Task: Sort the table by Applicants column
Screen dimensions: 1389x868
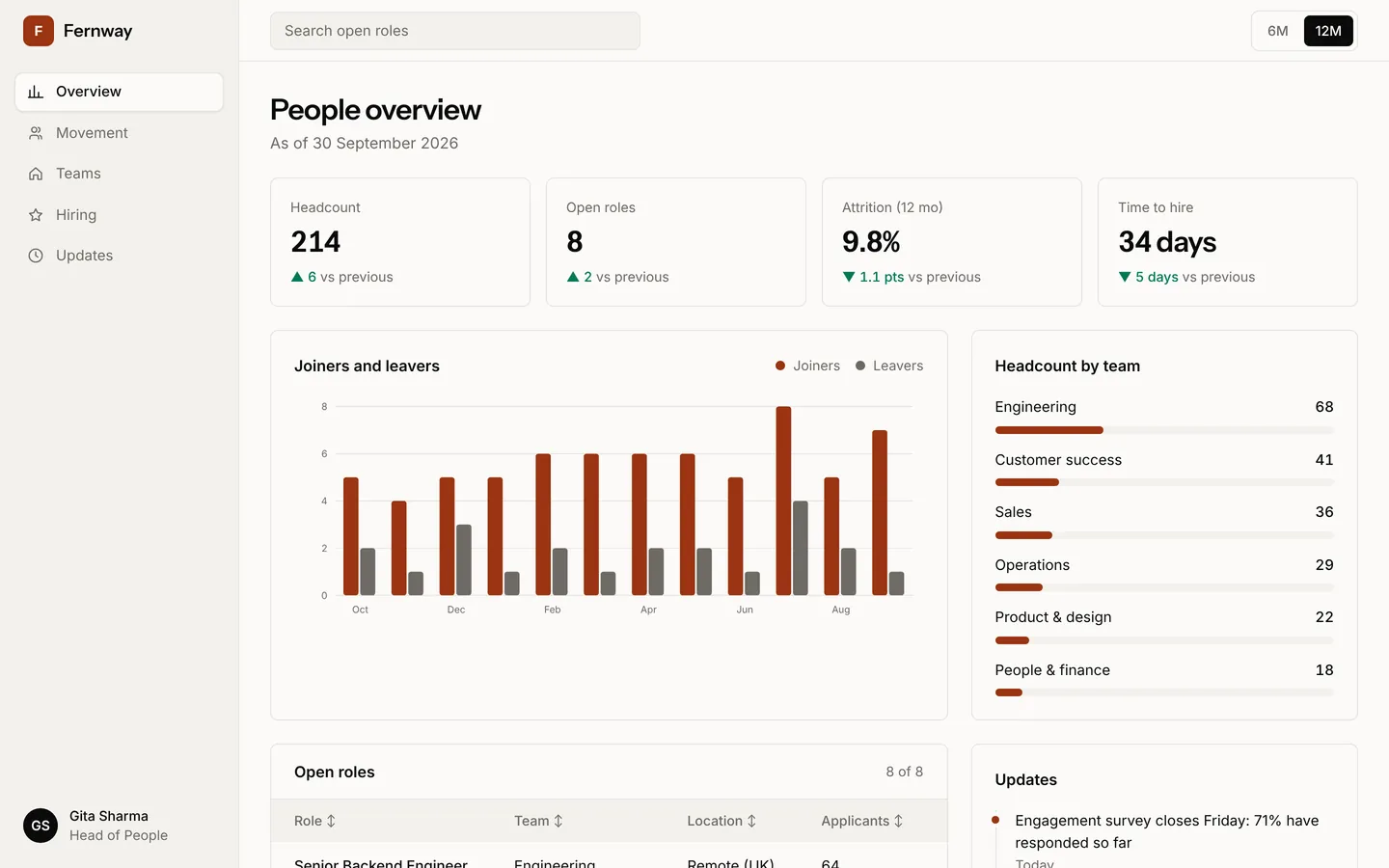Action: click(862, 821)
